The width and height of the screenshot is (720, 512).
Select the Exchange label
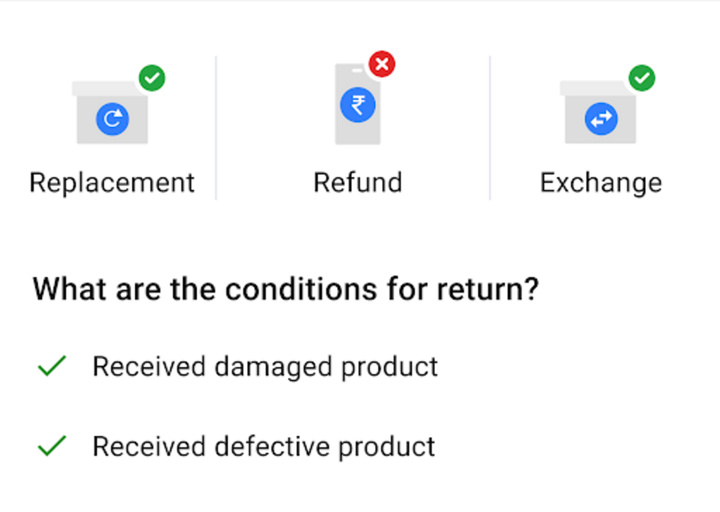click(601, 183)
